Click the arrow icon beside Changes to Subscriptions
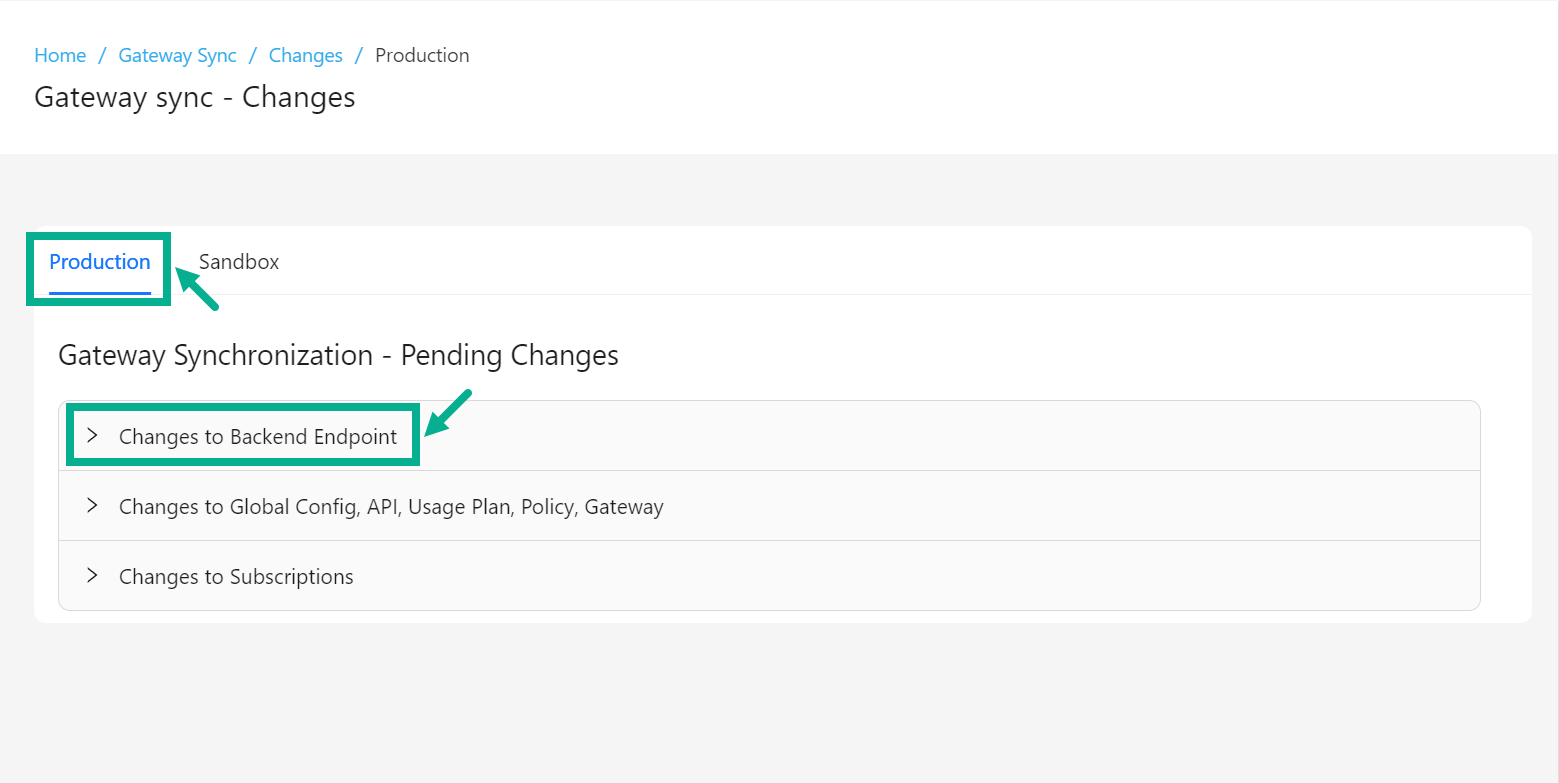This screenshot has height=783, width=1559. pos(92,576)
